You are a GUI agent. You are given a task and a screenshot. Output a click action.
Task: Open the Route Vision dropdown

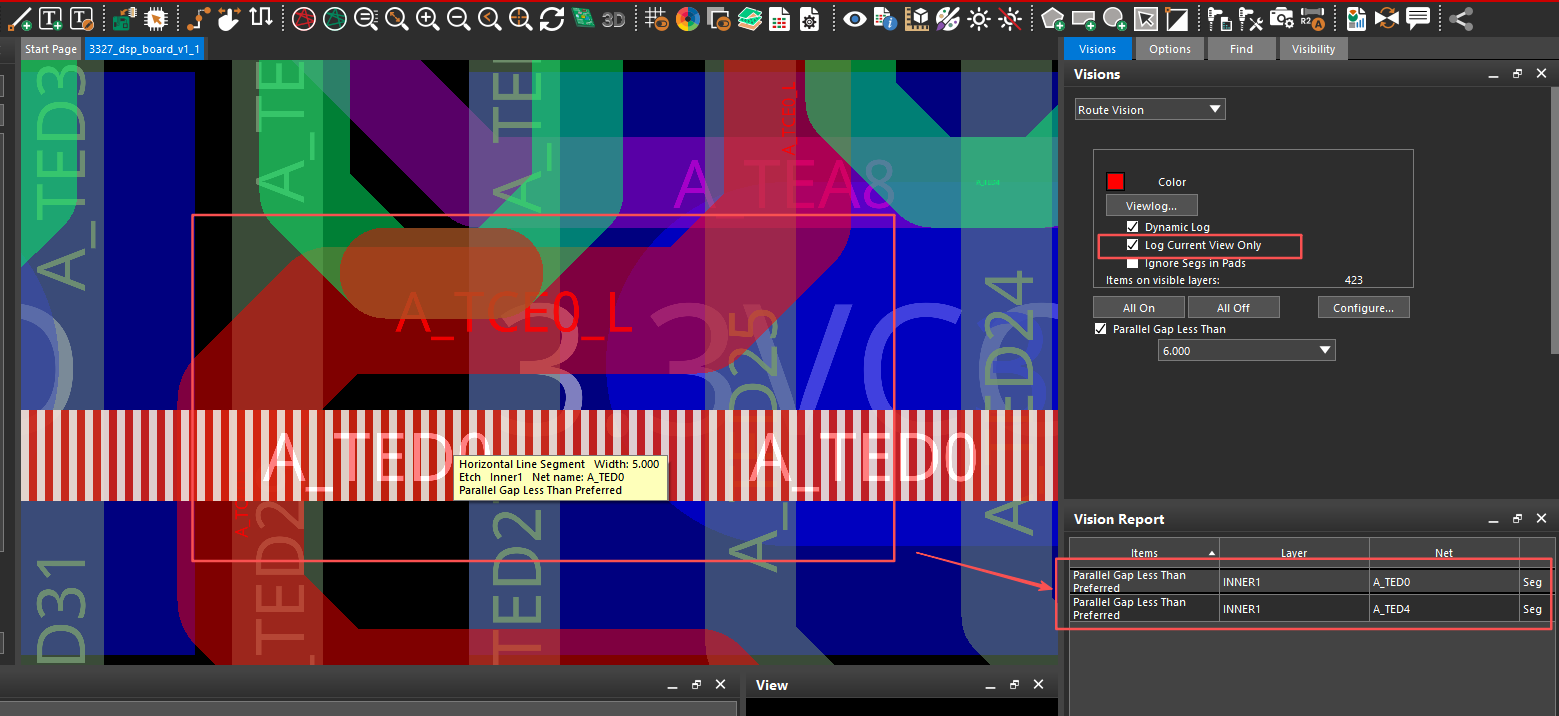pos(1150,110)
